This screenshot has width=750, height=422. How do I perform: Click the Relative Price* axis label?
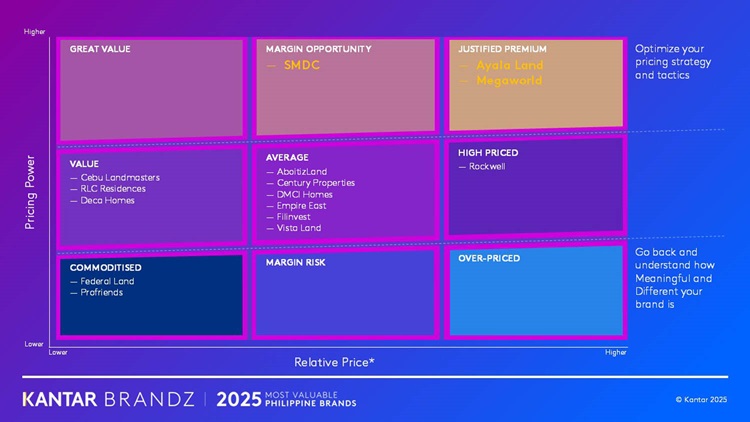(x=334, y=362)
